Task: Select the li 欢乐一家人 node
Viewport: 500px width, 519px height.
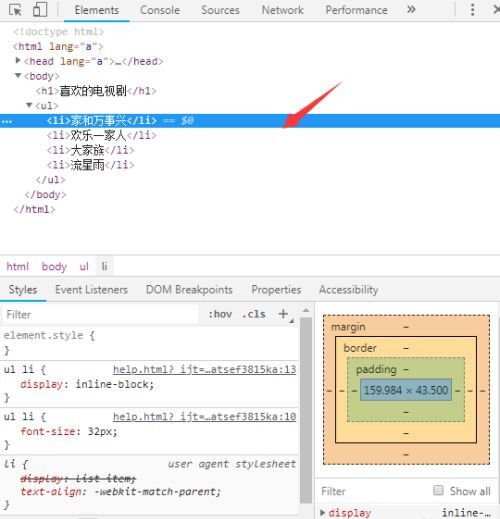Action: coord(101,135)
